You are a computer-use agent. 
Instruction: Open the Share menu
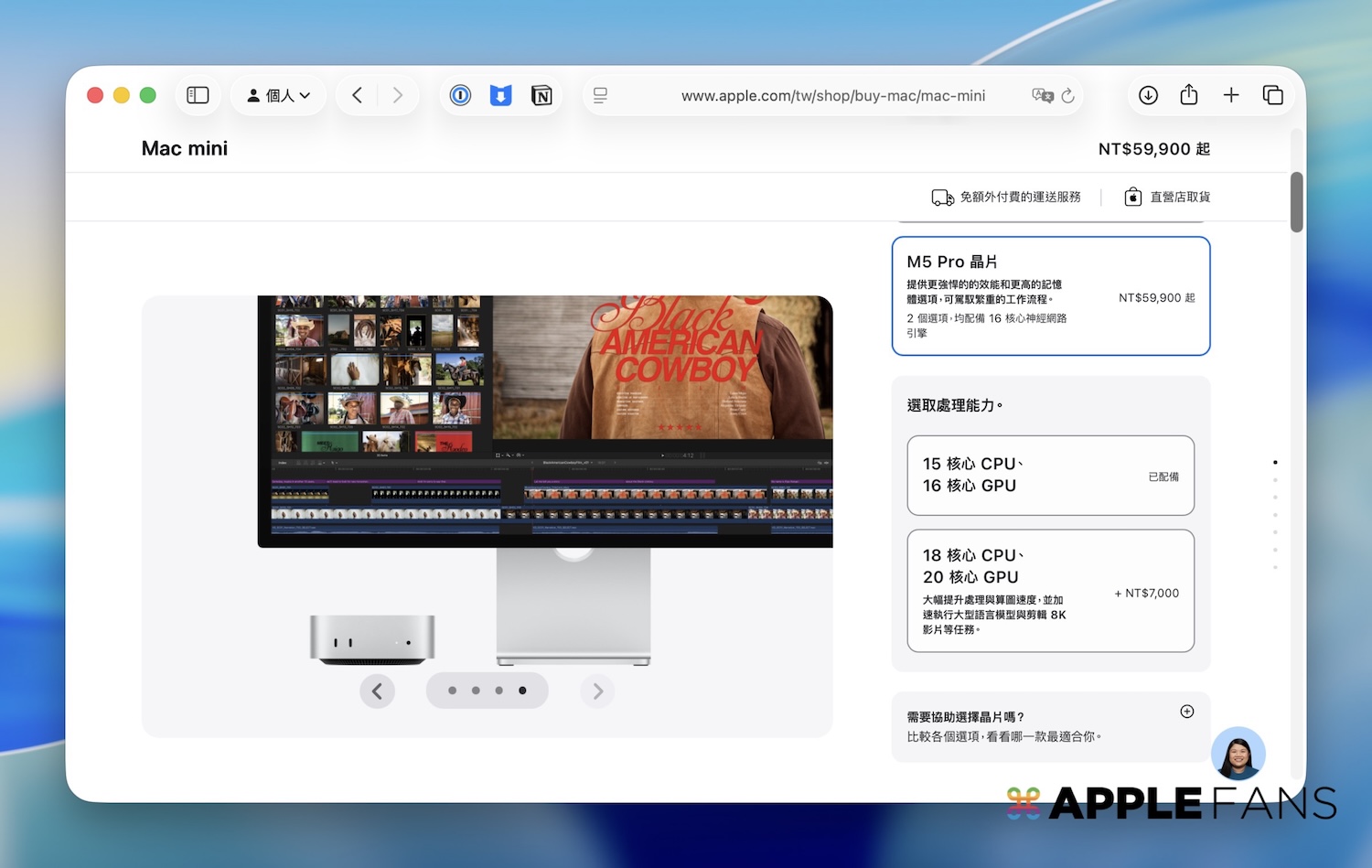tap(1189, 95)
